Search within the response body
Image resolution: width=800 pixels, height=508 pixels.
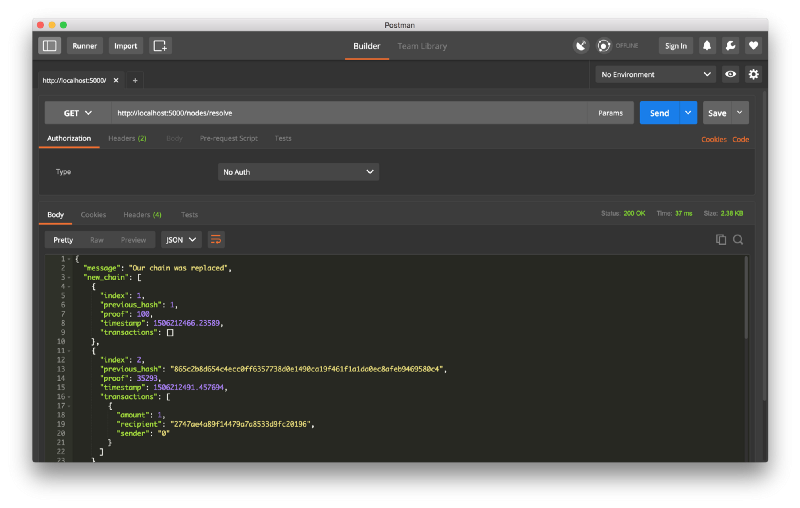pyautogui.click(x=738, y=239)
